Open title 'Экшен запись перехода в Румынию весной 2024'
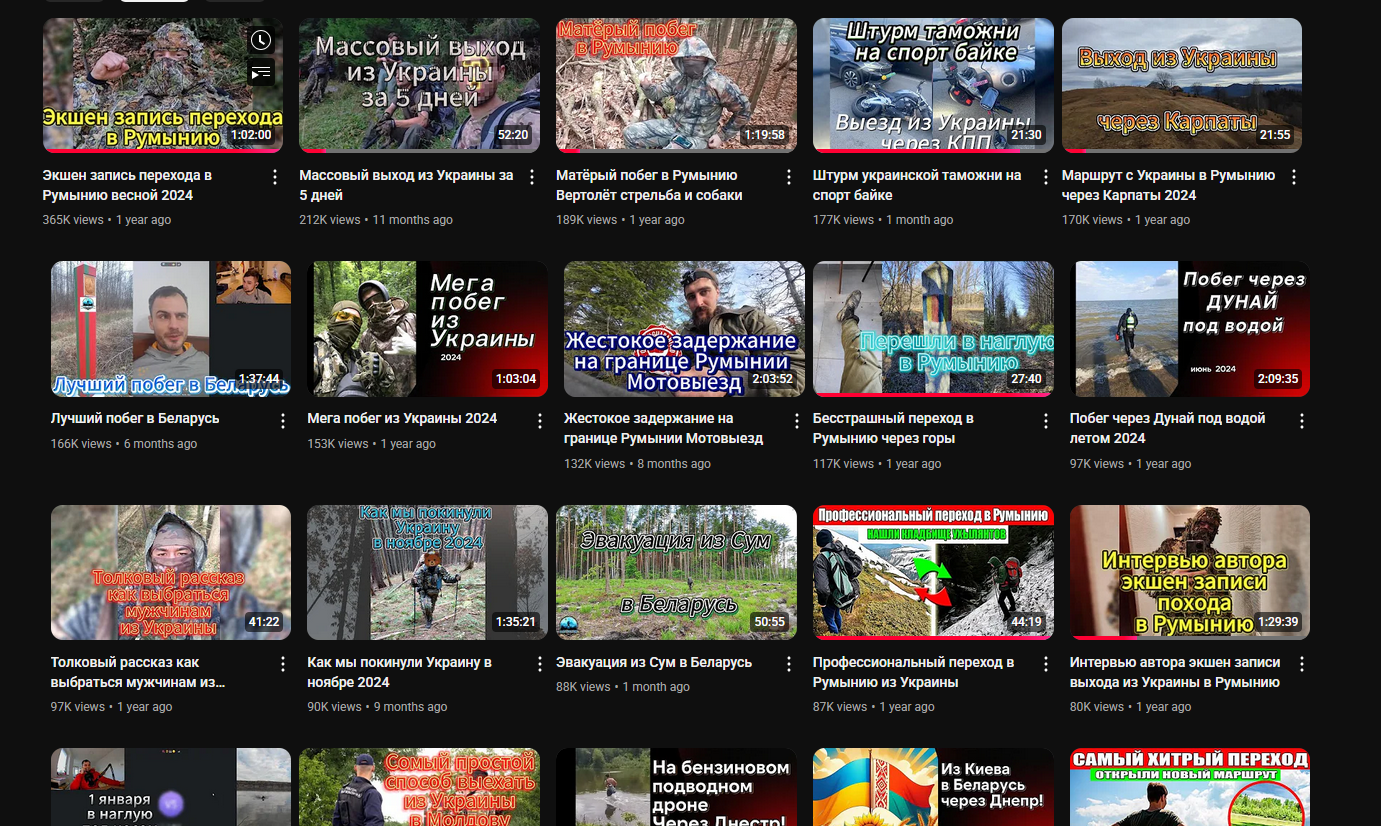Screen dimensions: 1381x826 pos(127,185)
